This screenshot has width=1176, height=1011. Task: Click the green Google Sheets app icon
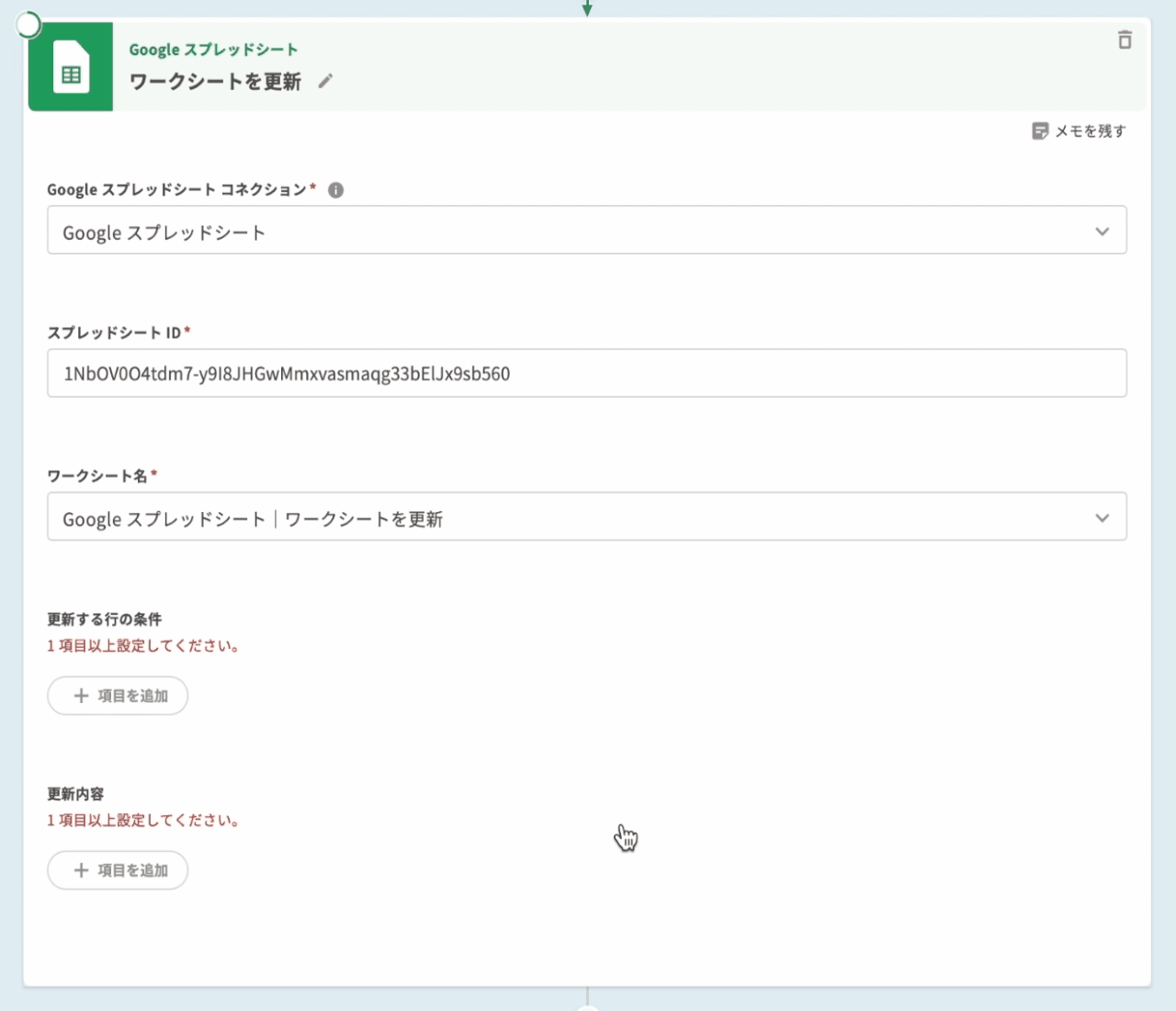click(x=71, y=67)
